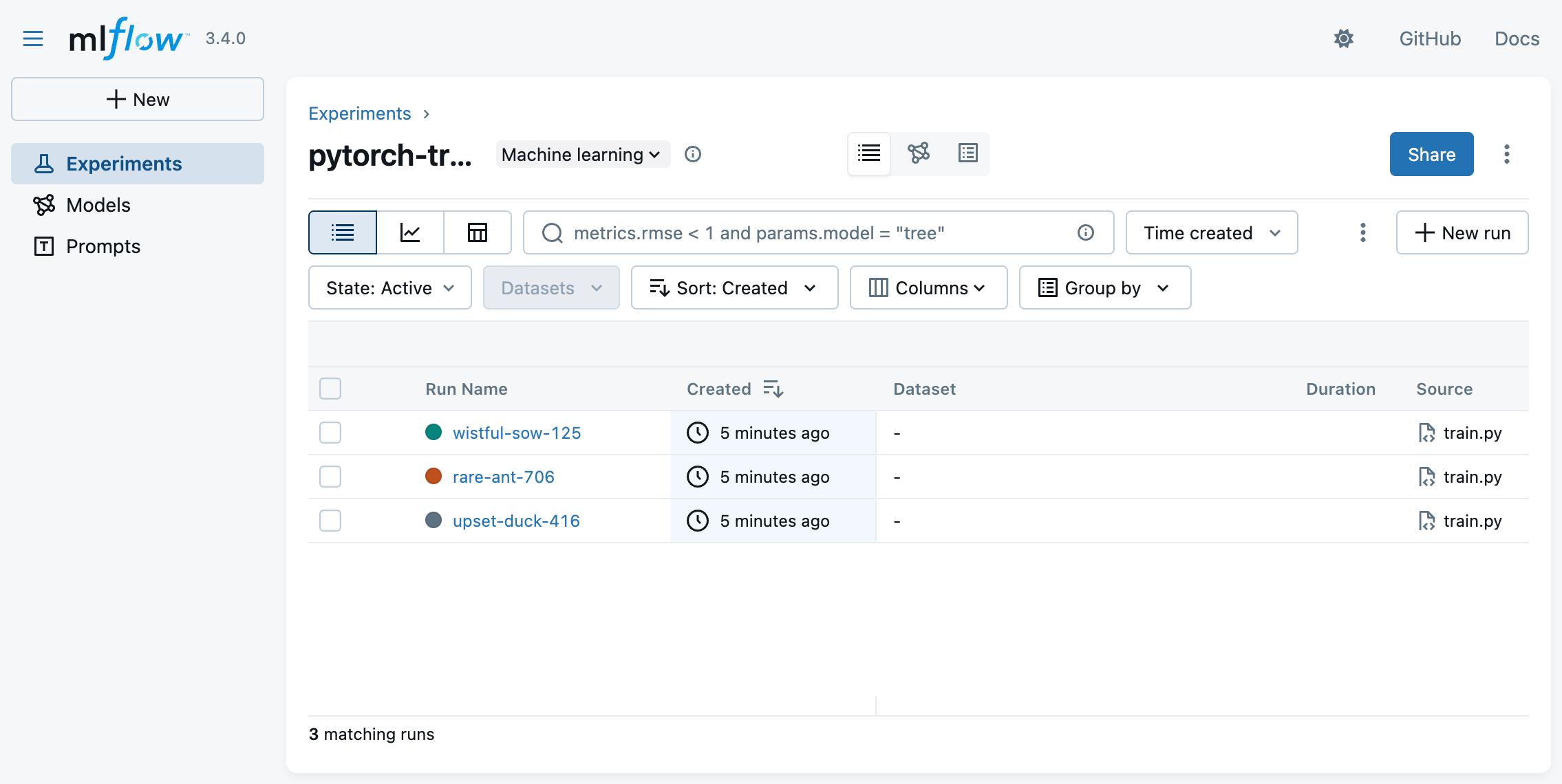This screenshot has height=784, width=1562.
Task: Switch to artifact evaluation table view icon
Action: pyautogui.click(x=478, y=232)
